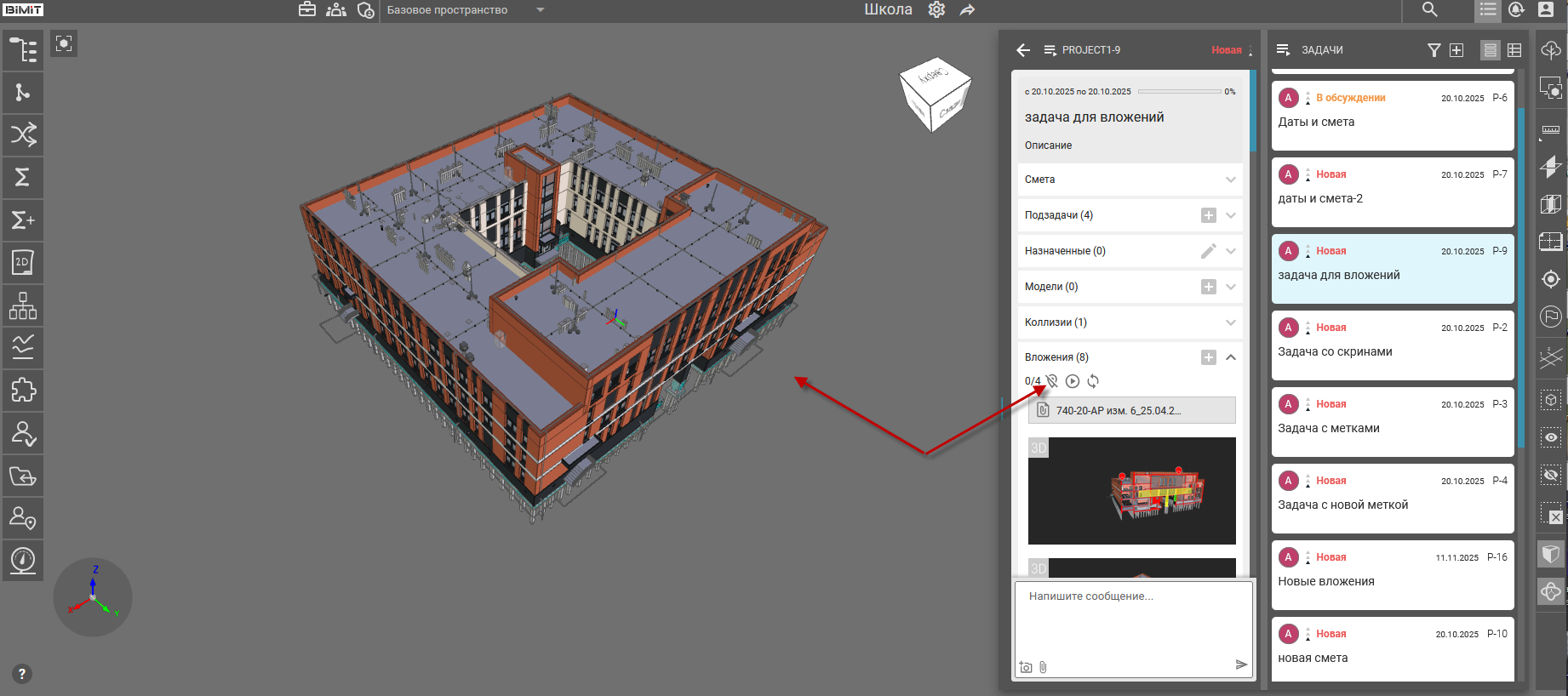Click the filter icon in Задачи panel

click(x=1434, y=50)
